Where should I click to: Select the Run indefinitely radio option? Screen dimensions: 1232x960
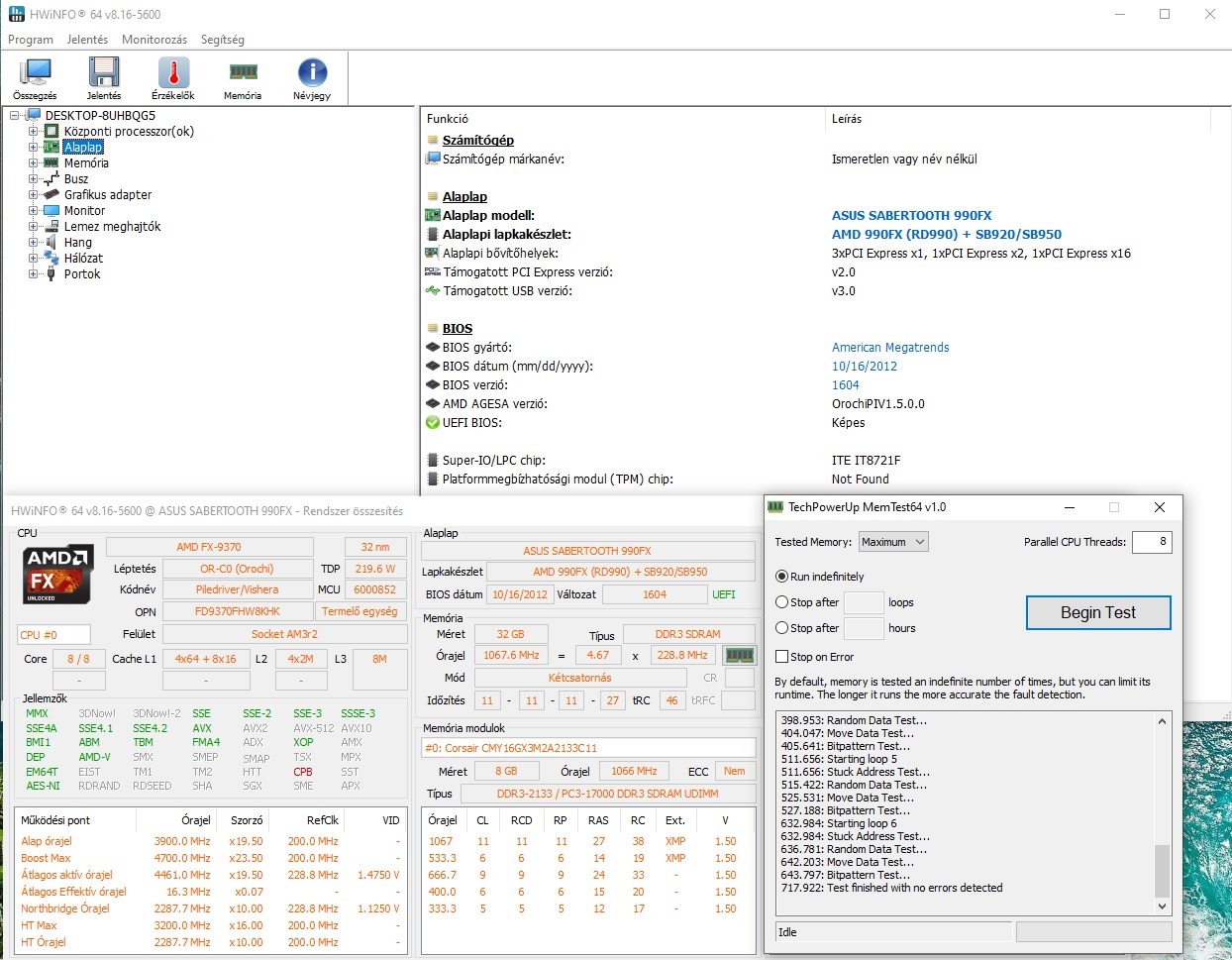(x=782, y=576)
